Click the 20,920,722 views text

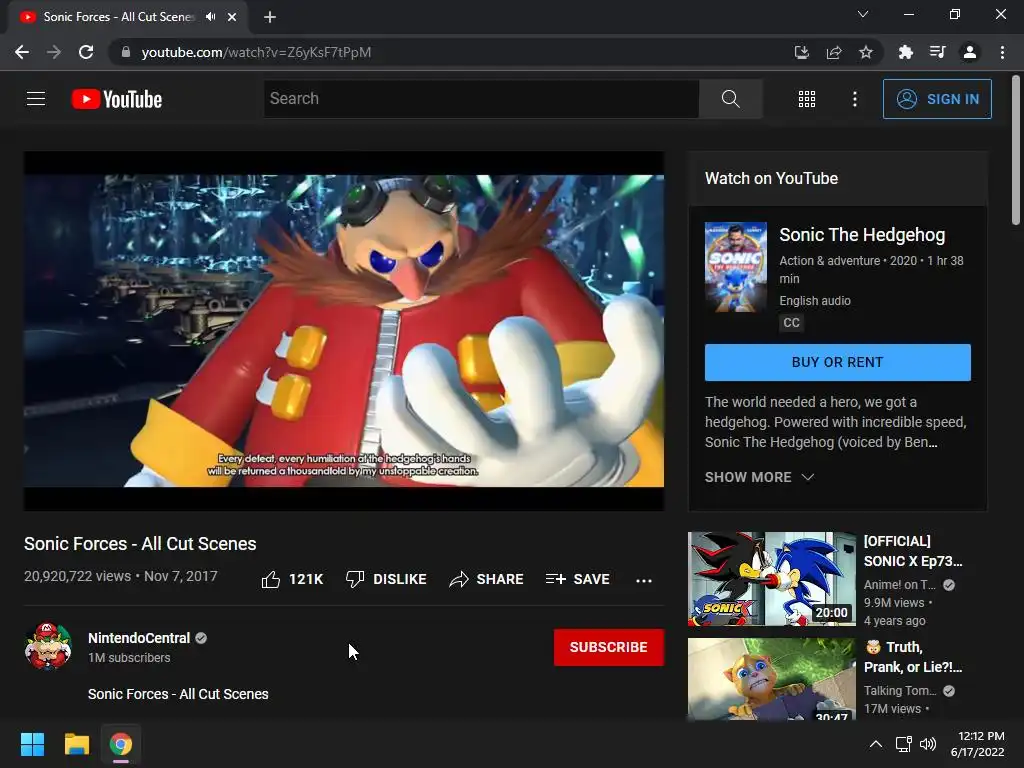78,576
